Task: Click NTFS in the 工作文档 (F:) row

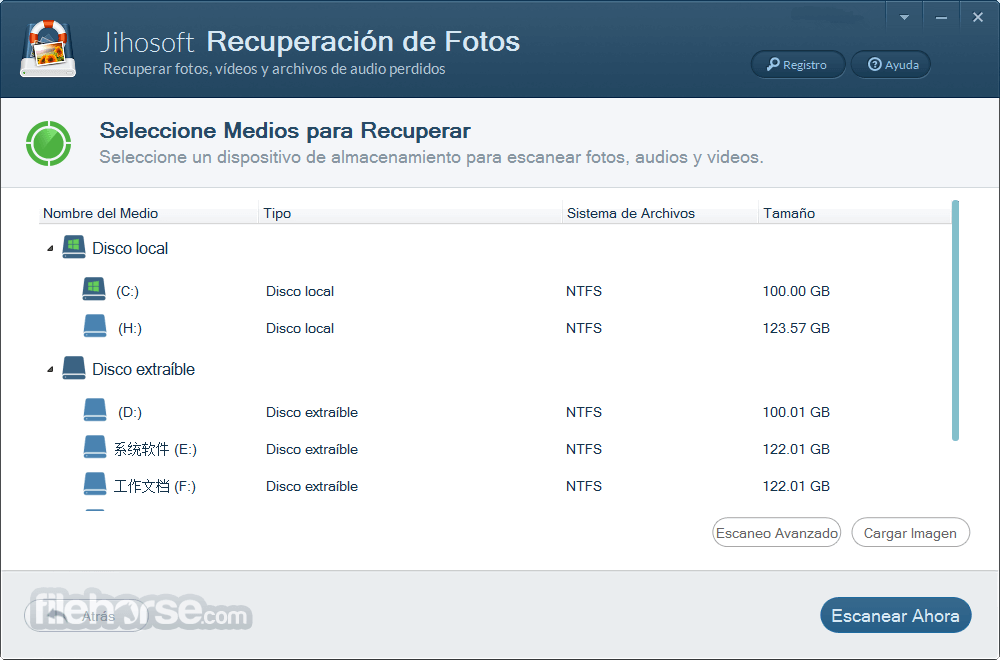Action: click(x=584, y=487)
